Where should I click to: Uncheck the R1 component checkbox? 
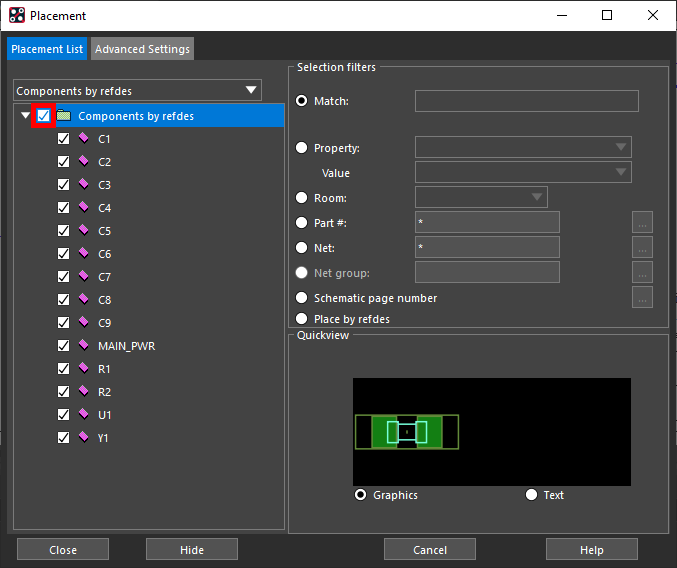[63, 368]
